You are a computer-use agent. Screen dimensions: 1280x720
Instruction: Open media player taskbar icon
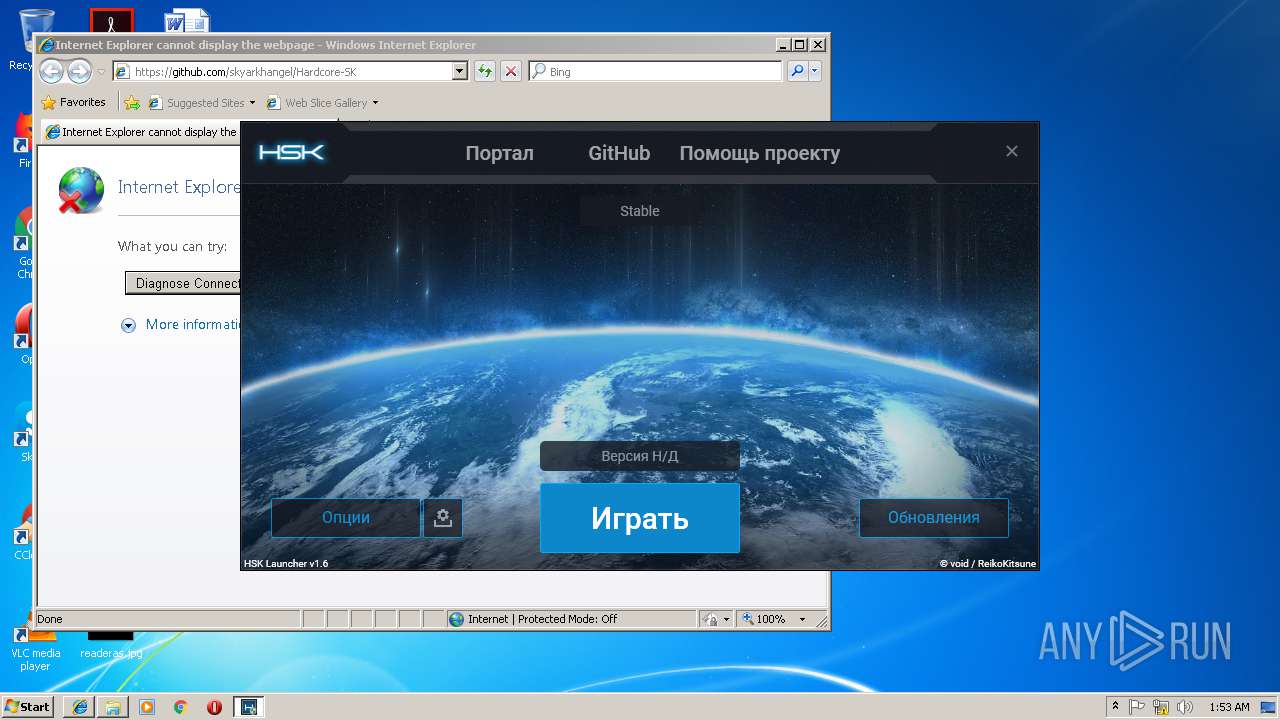(147, 706)
